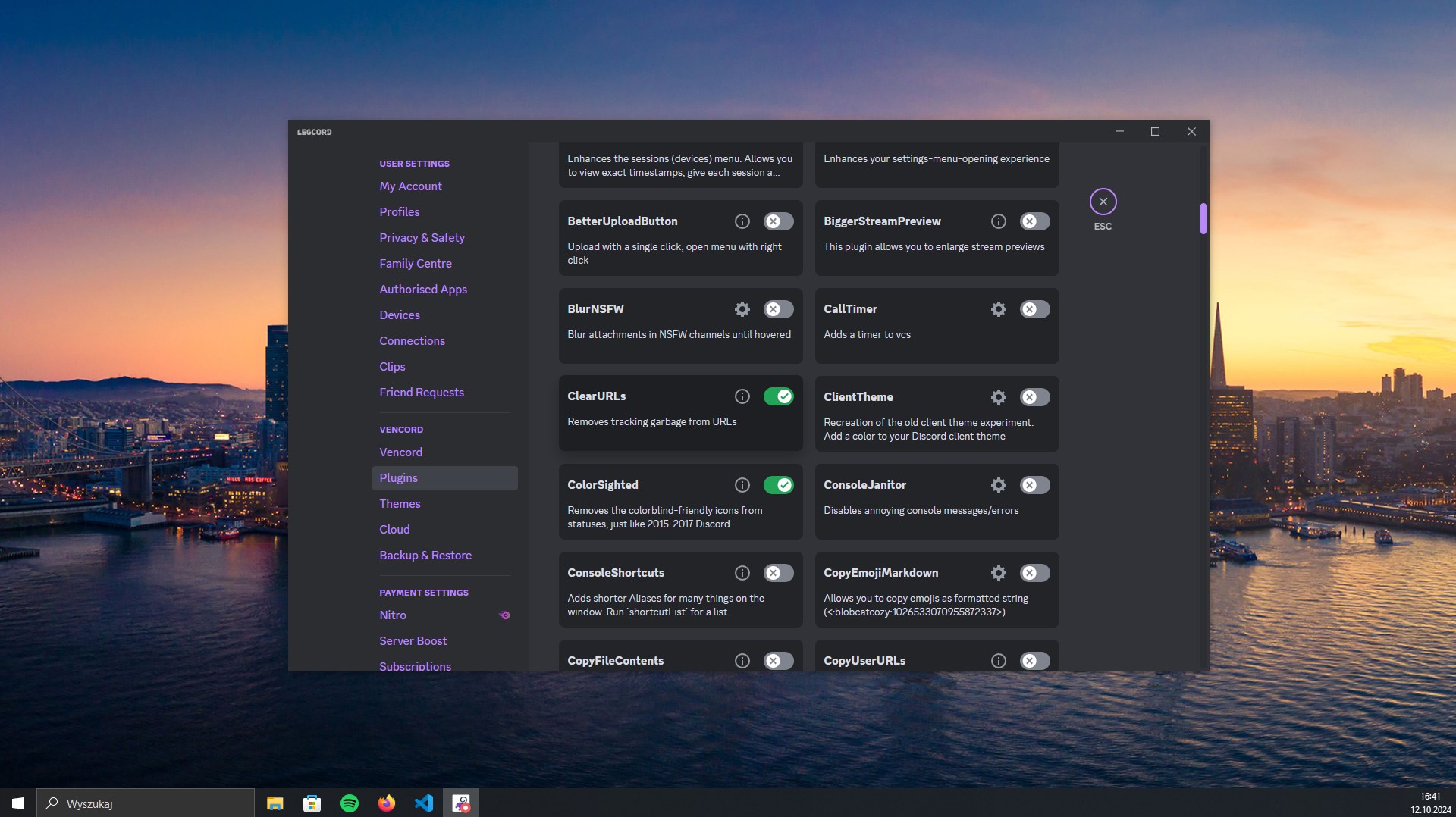Open ClientTheme settings gear

click(x=998, y=396)
